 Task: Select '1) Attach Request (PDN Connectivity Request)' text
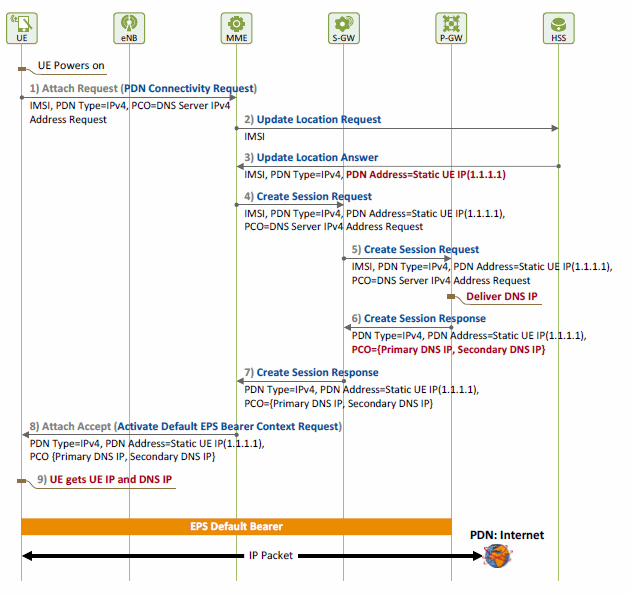[143, 88]
